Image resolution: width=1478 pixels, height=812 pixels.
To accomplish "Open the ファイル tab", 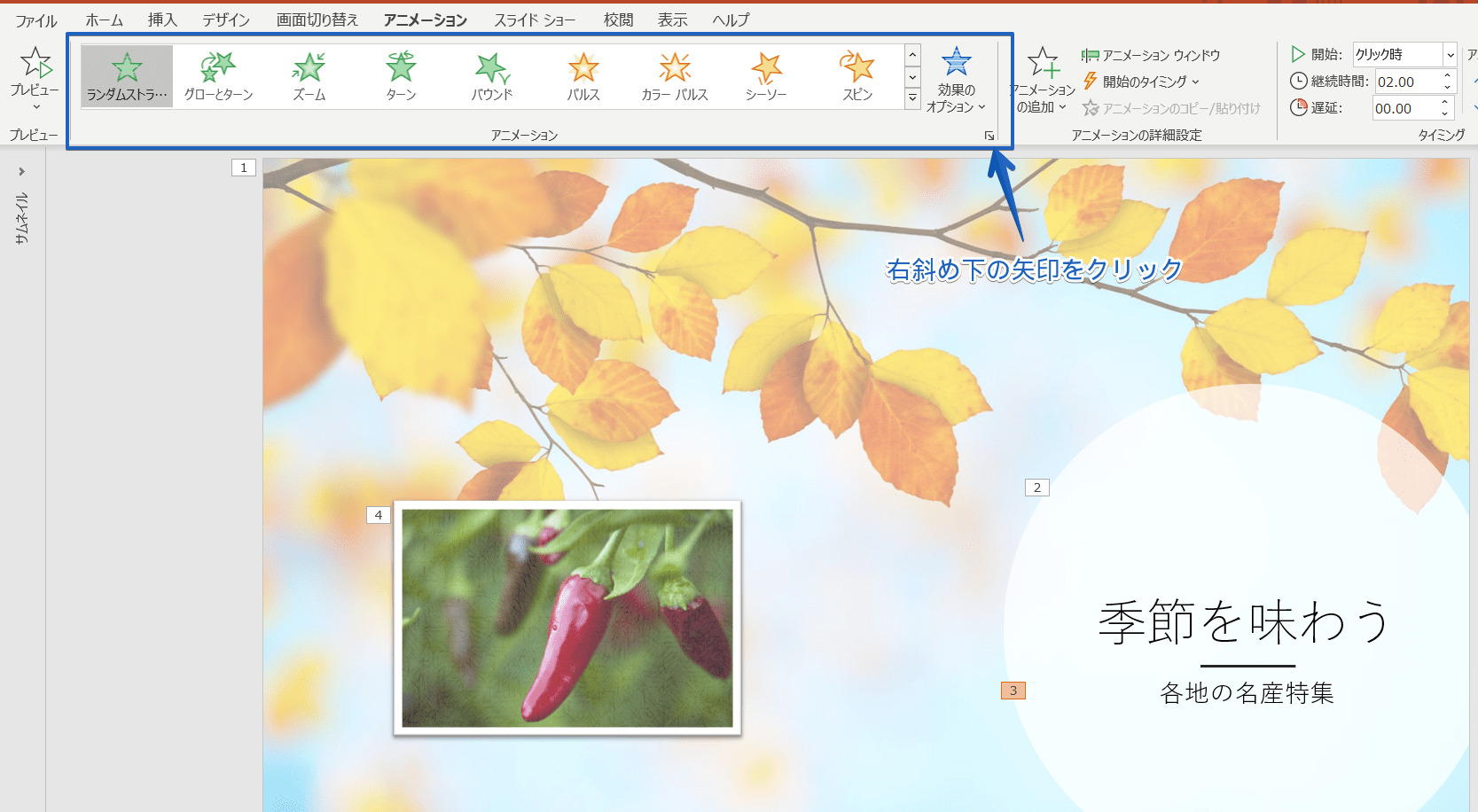I will coord(35,20).
